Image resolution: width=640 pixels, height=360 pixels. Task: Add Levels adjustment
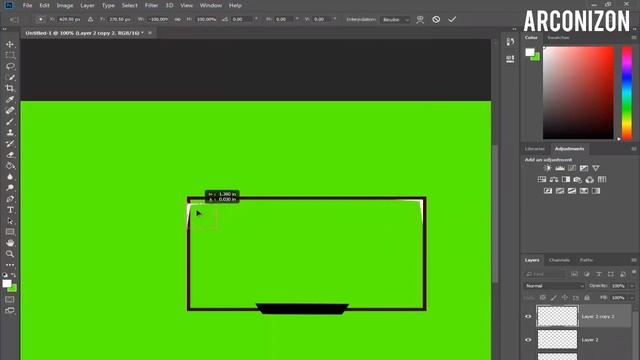point(560,168)
